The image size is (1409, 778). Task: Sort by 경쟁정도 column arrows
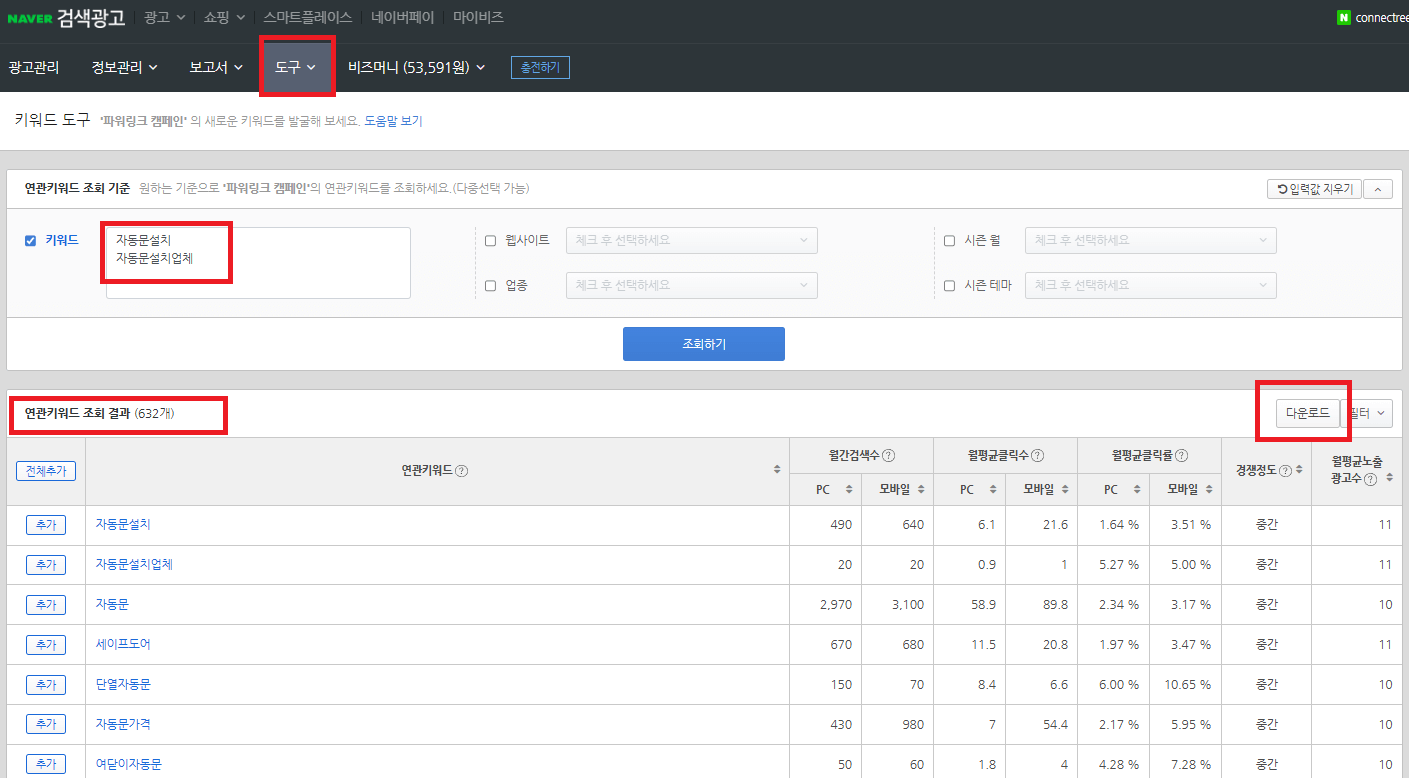point(1299,470)
